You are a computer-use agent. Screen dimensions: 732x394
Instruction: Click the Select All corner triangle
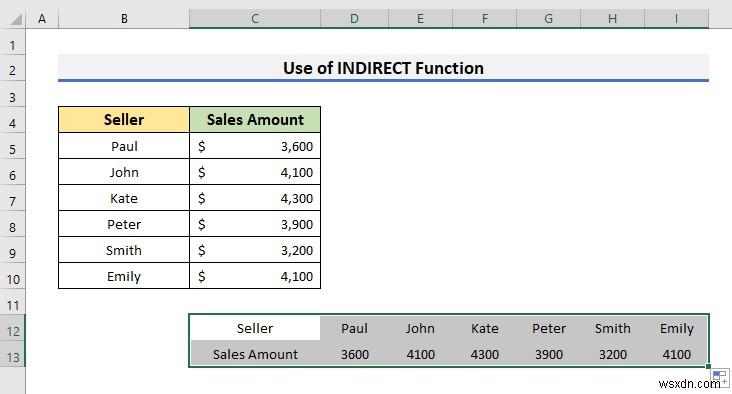(16, 19)
